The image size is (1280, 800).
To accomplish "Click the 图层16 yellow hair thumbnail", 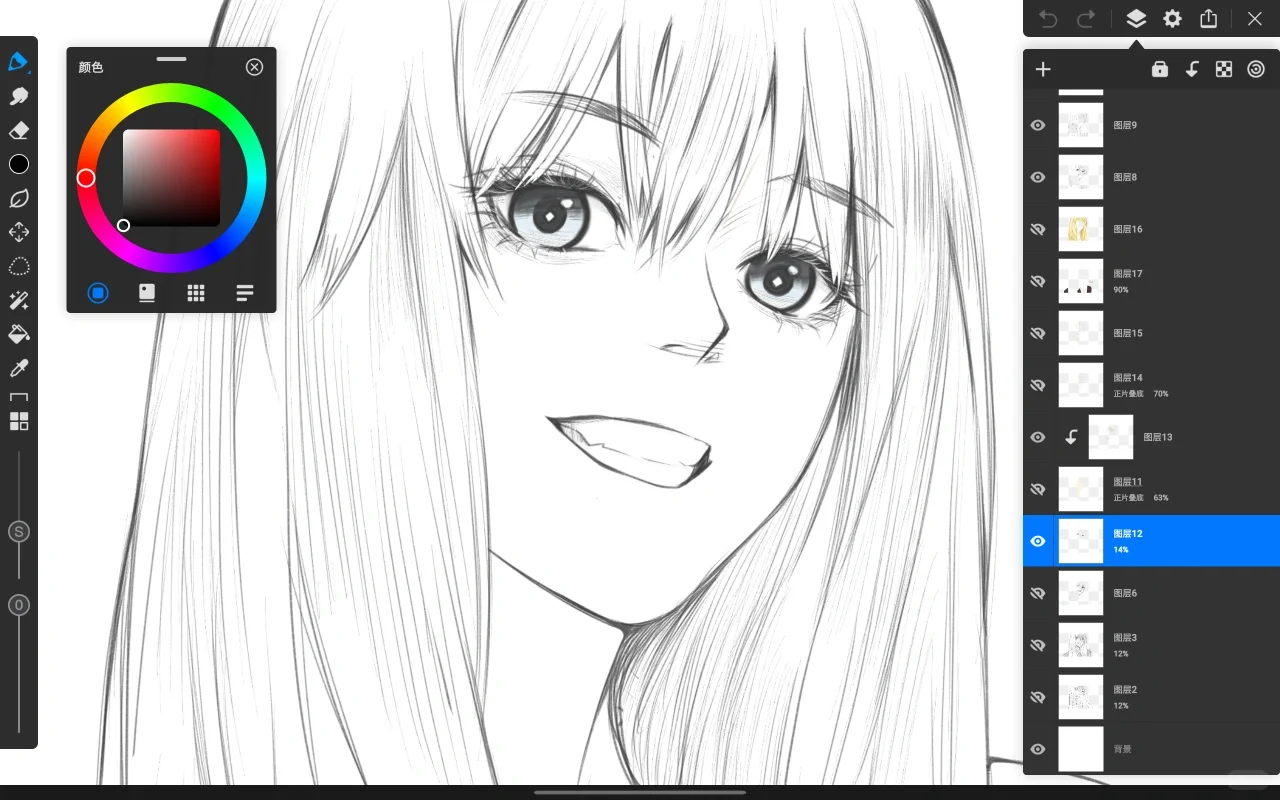I will pos(1081,229).
